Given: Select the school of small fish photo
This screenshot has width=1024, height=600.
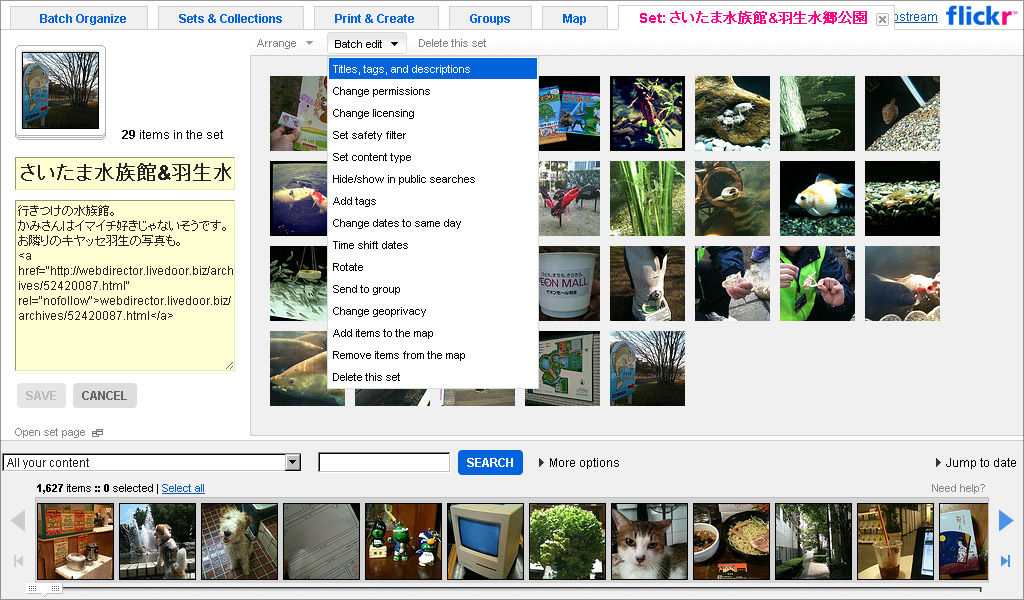Looking at the screenshot, I should (x=299, y=283).
